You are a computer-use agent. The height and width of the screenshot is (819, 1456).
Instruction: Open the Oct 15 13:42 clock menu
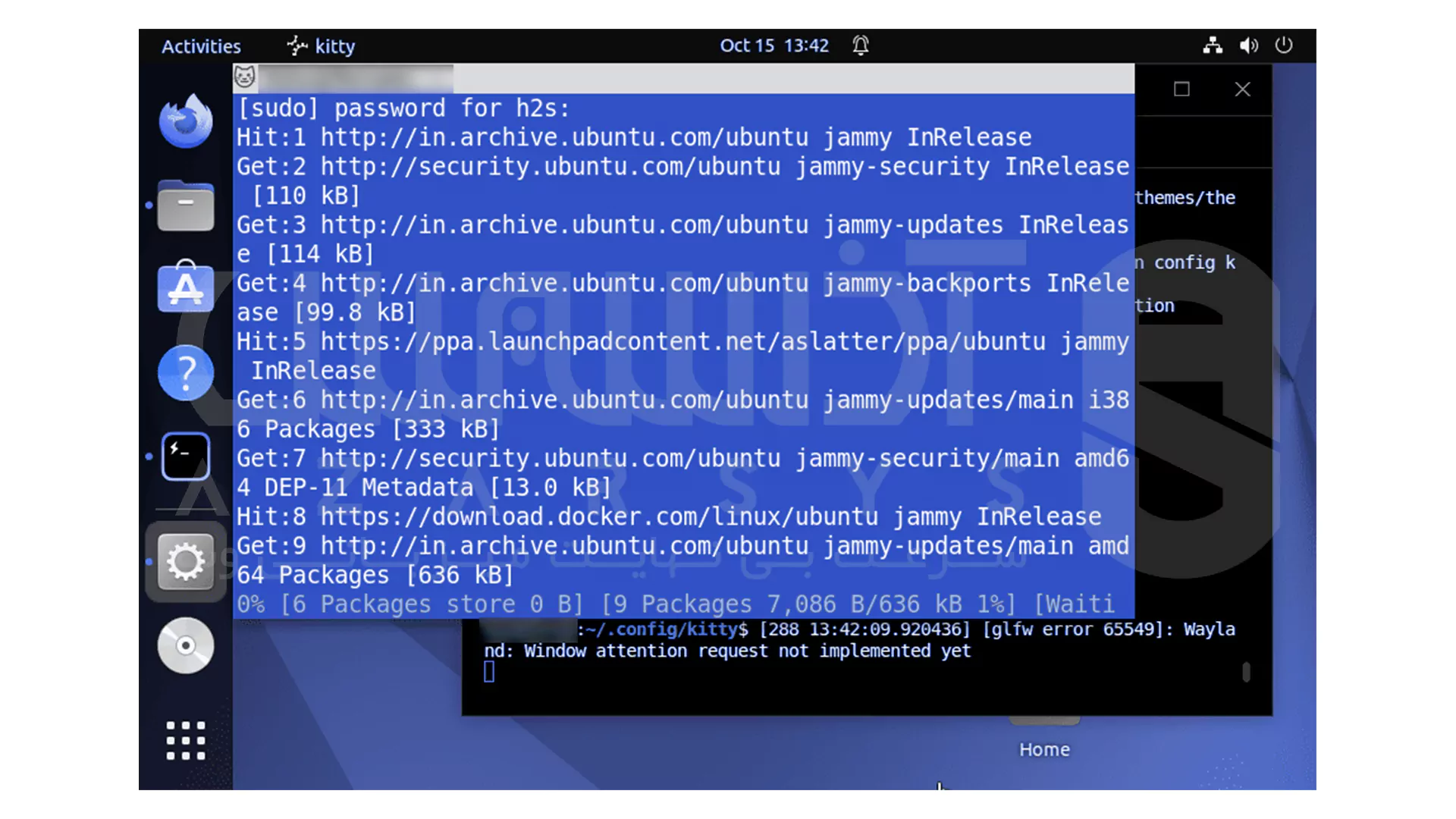[x=774, y=45]
